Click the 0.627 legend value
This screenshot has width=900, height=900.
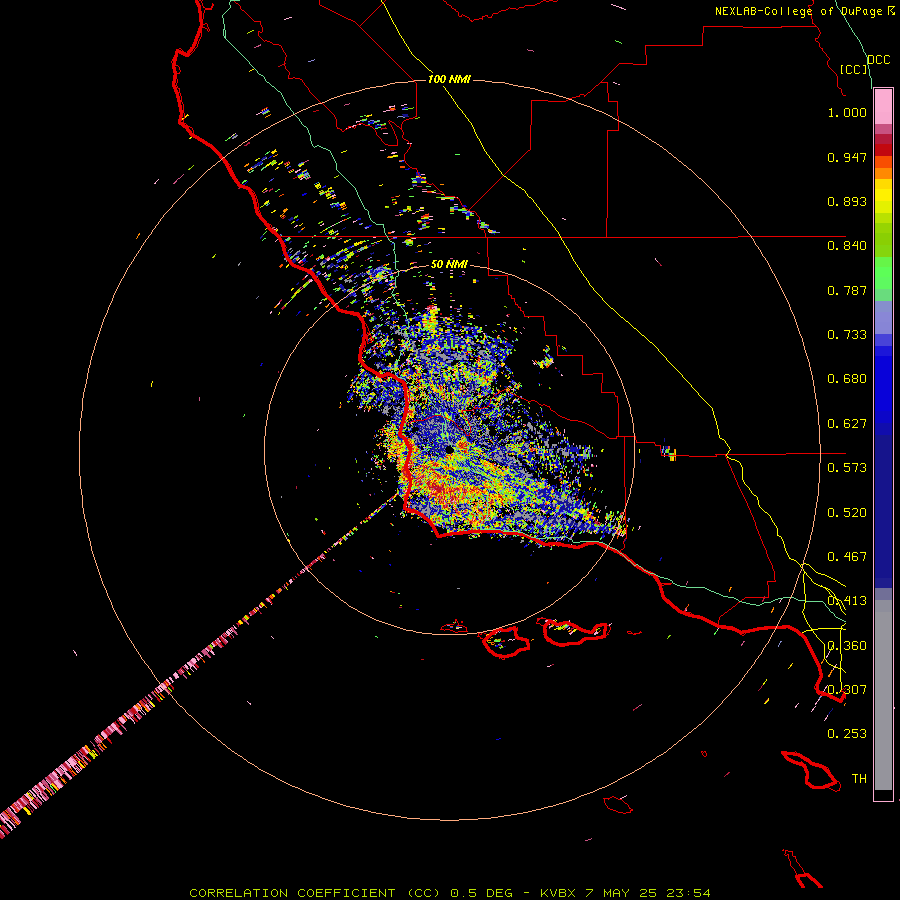point(847,424)
